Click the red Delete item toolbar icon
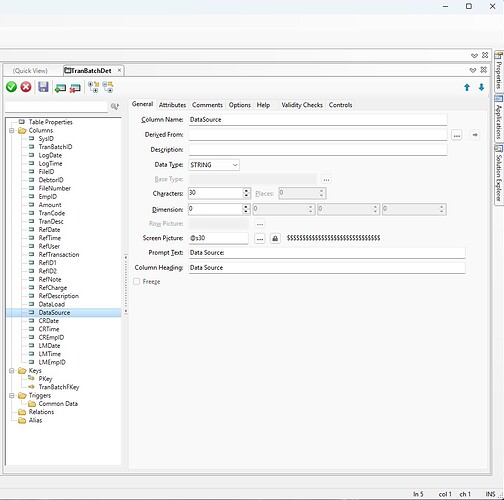 [75, 88]
